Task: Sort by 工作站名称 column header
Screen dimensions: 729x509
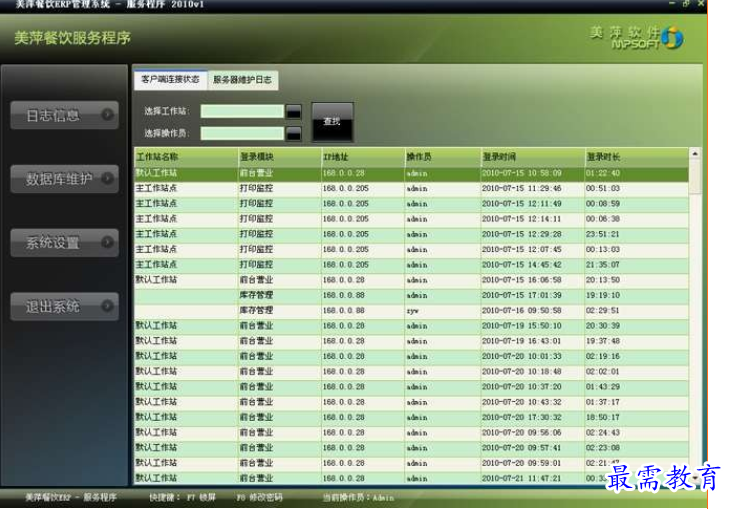Action: (186, 157)
